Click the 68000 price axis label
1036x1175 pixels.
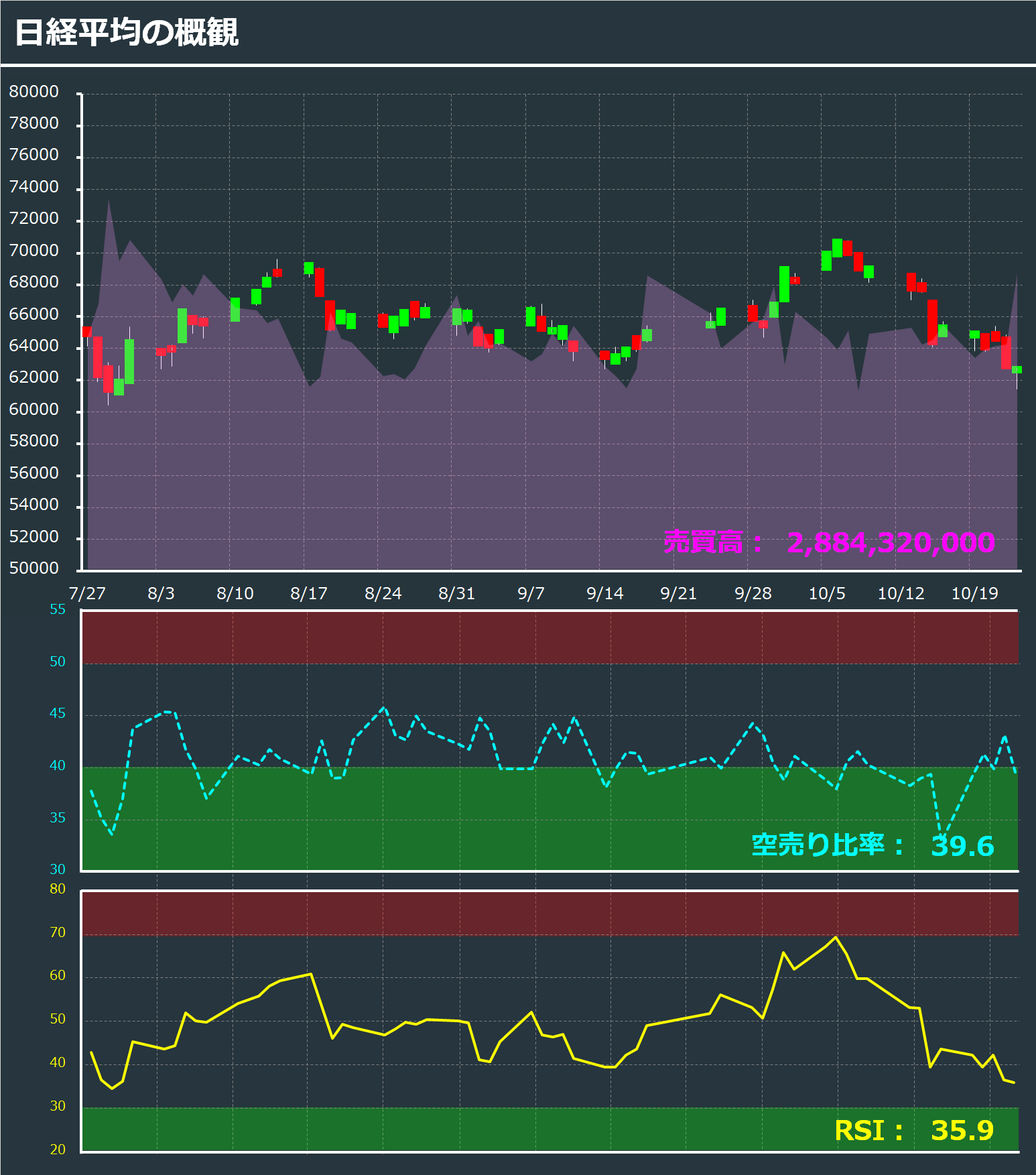click(x=34, y=282)
